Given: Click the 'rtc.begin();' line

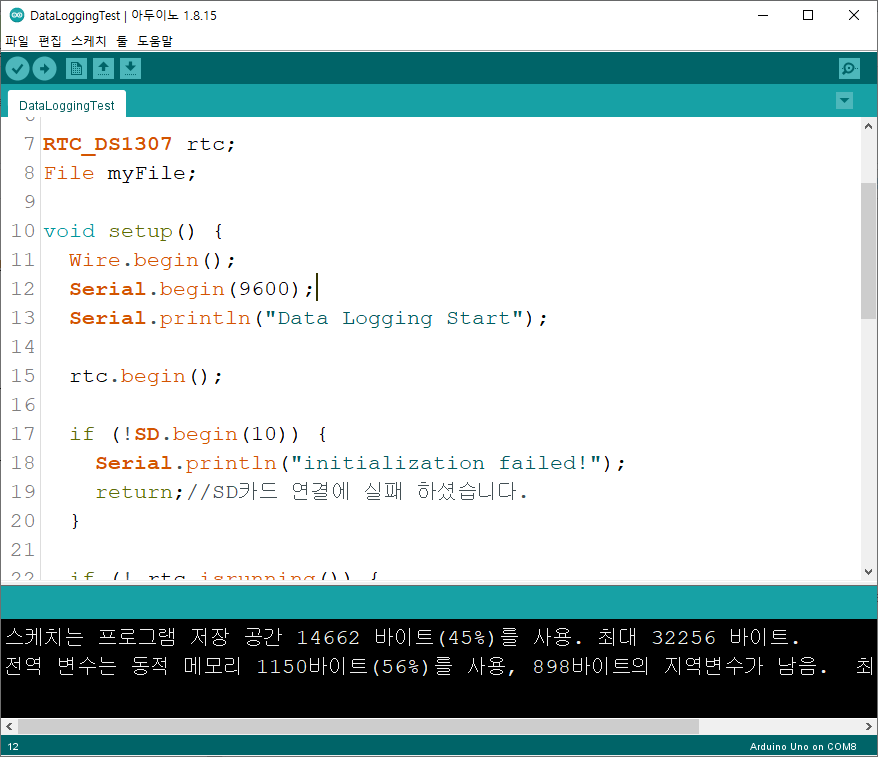Looking at the screenshot, I should coord(146,376).
